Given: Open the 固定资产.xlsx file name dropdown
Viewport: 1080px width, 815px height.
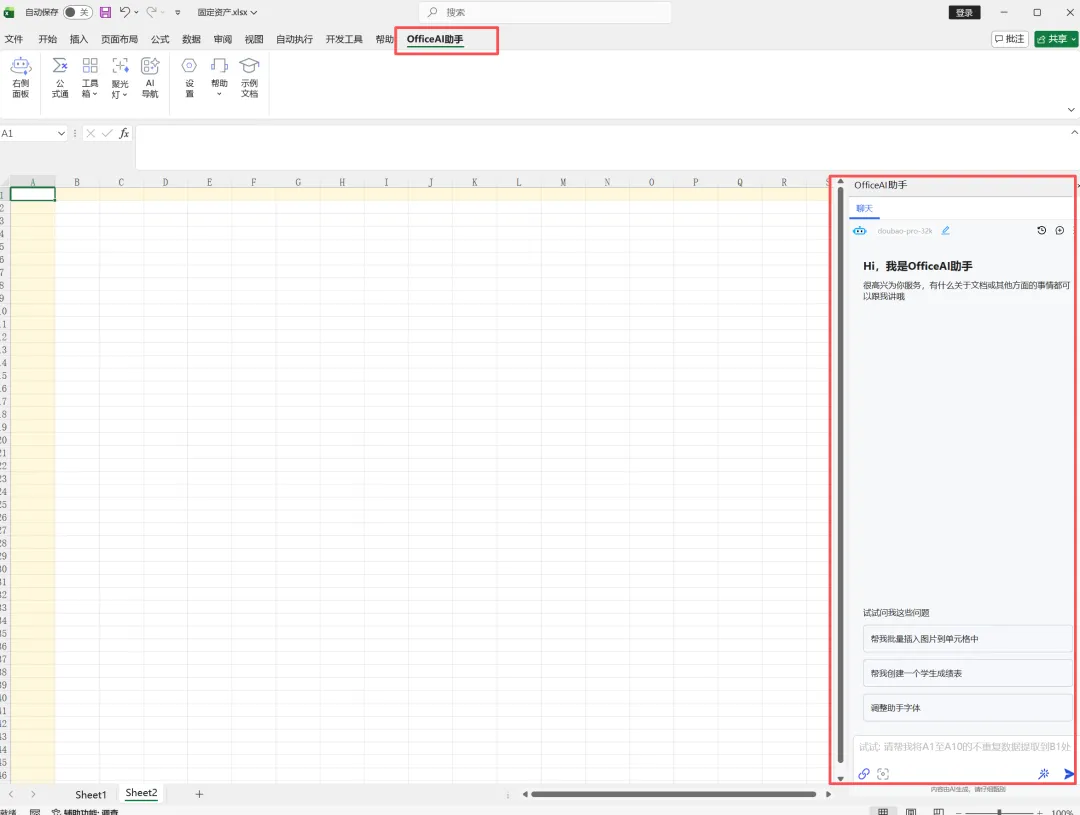Looking at the screenshot, I should click(x=227, y=12).
